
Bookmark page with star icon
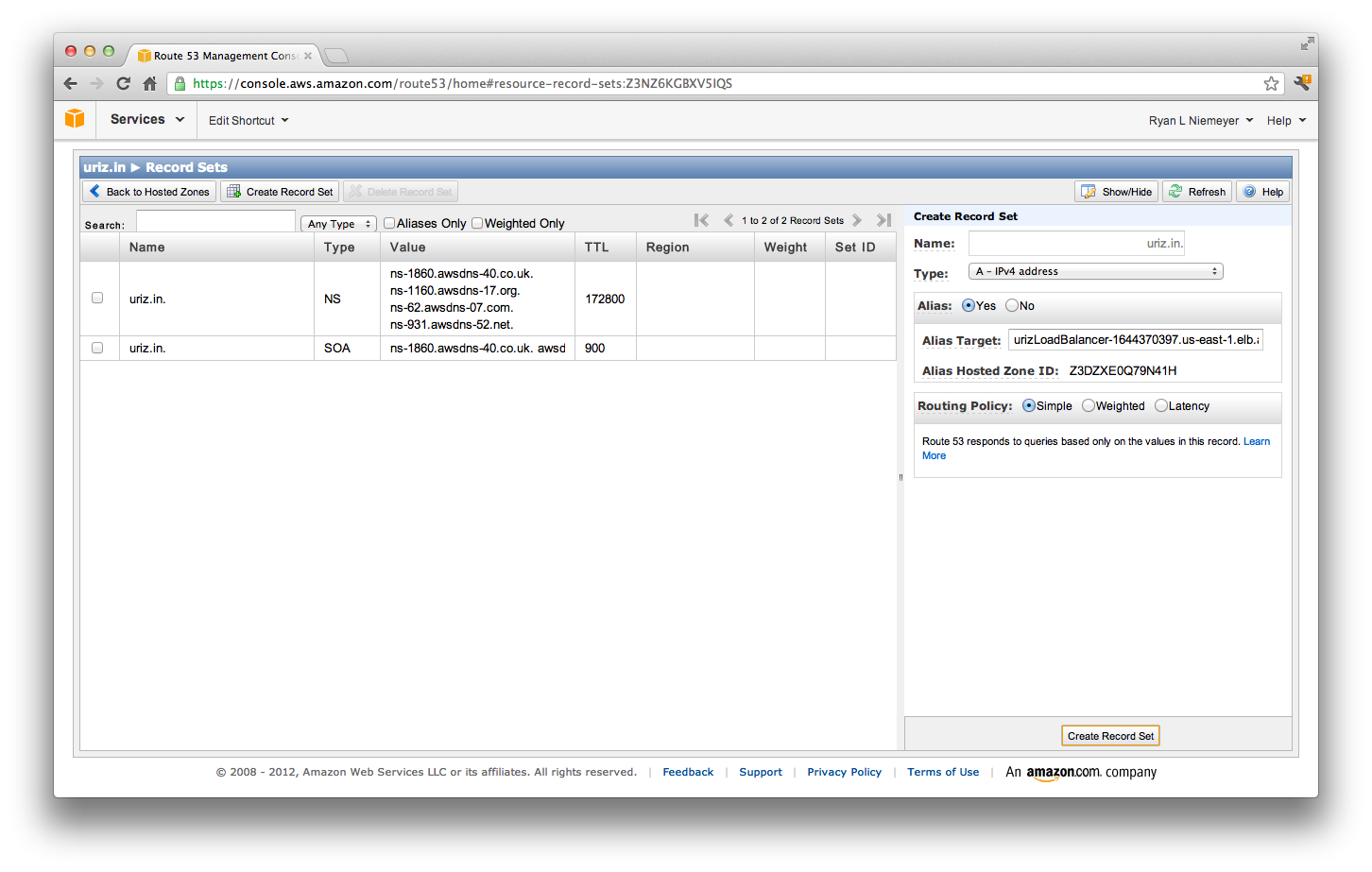[x=1271, y=83]
